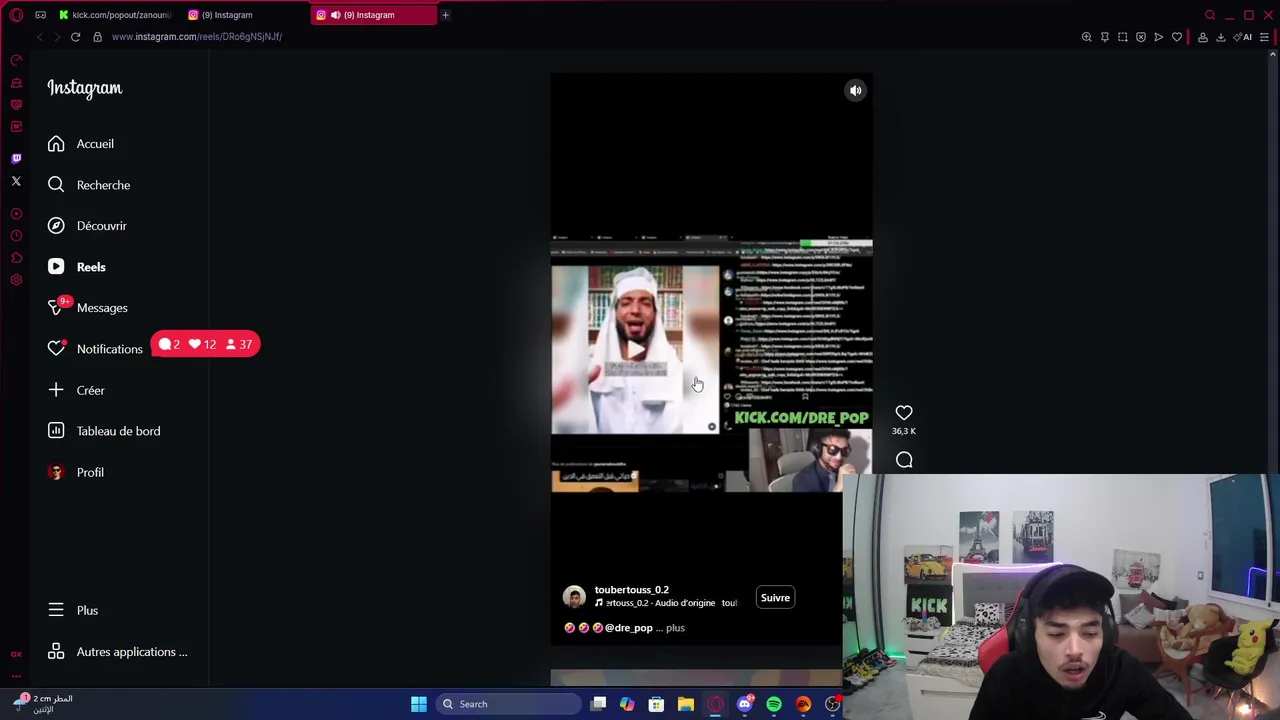The width and height of the screenshot is (1280, 720).
Task: Like the reel with heart icon
Action: [904, 412]
